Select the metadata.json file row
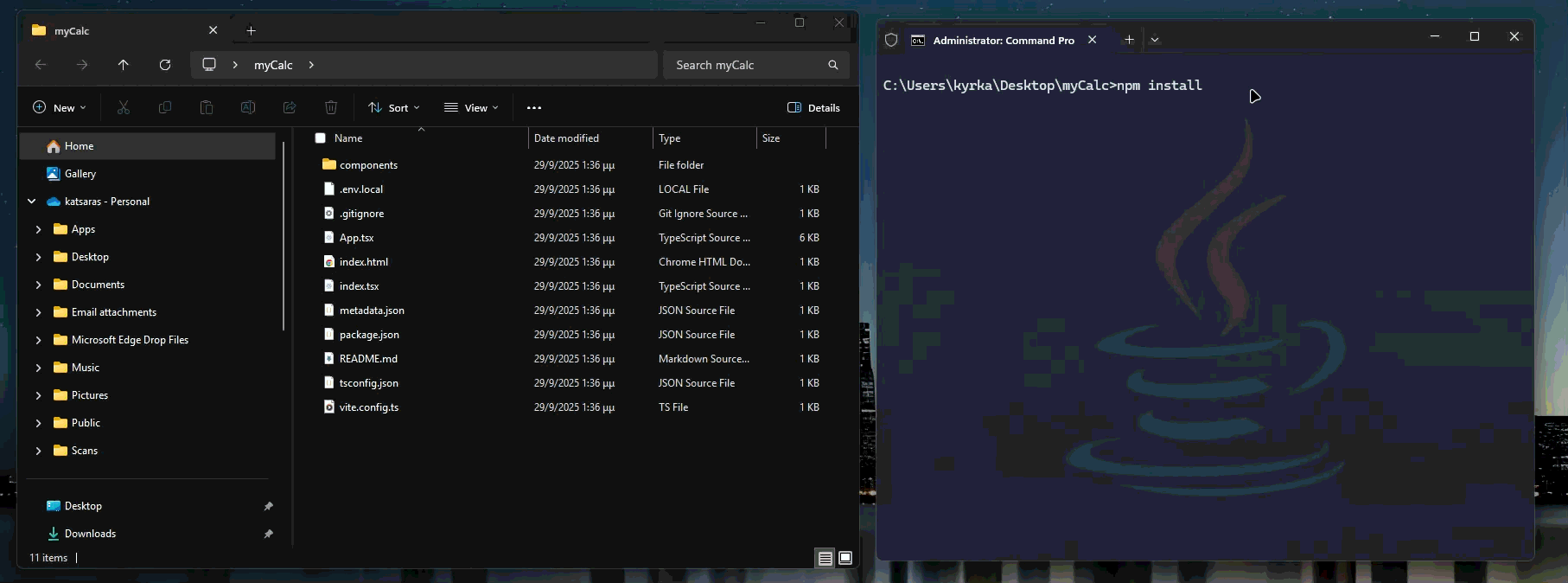The height and width of the screenshot is (583, 1568). pyautogui.click(x=570, y=311)
